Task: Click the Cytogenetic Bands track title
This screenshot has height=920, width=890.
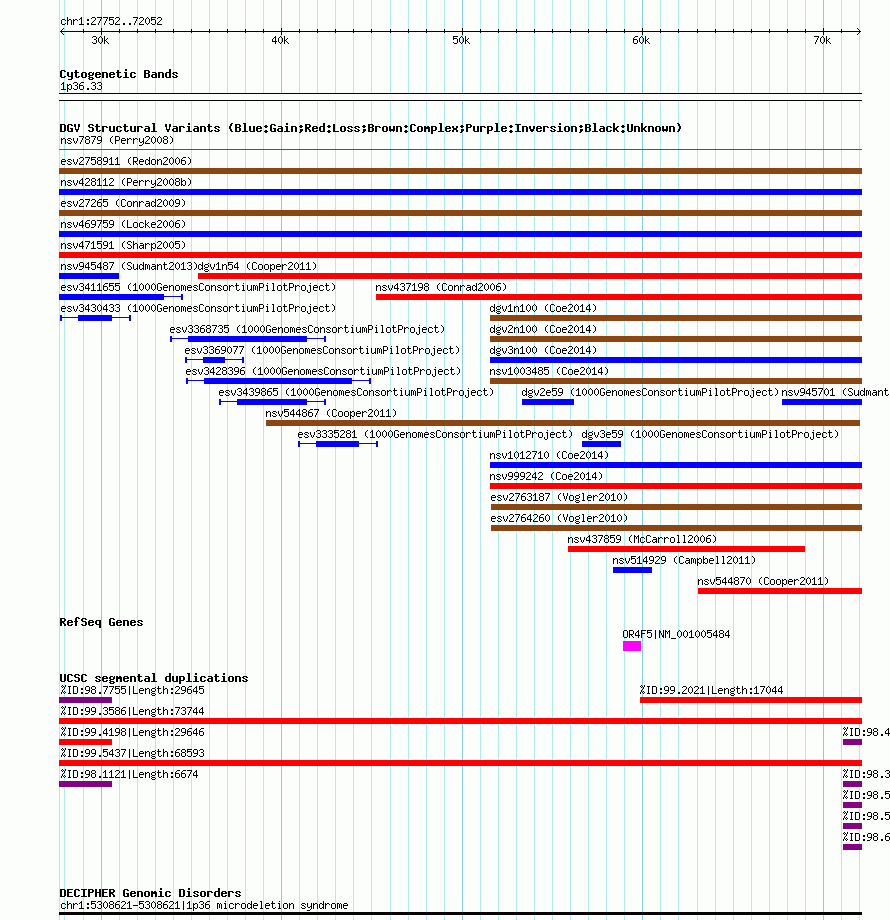Action: point(119,74)
